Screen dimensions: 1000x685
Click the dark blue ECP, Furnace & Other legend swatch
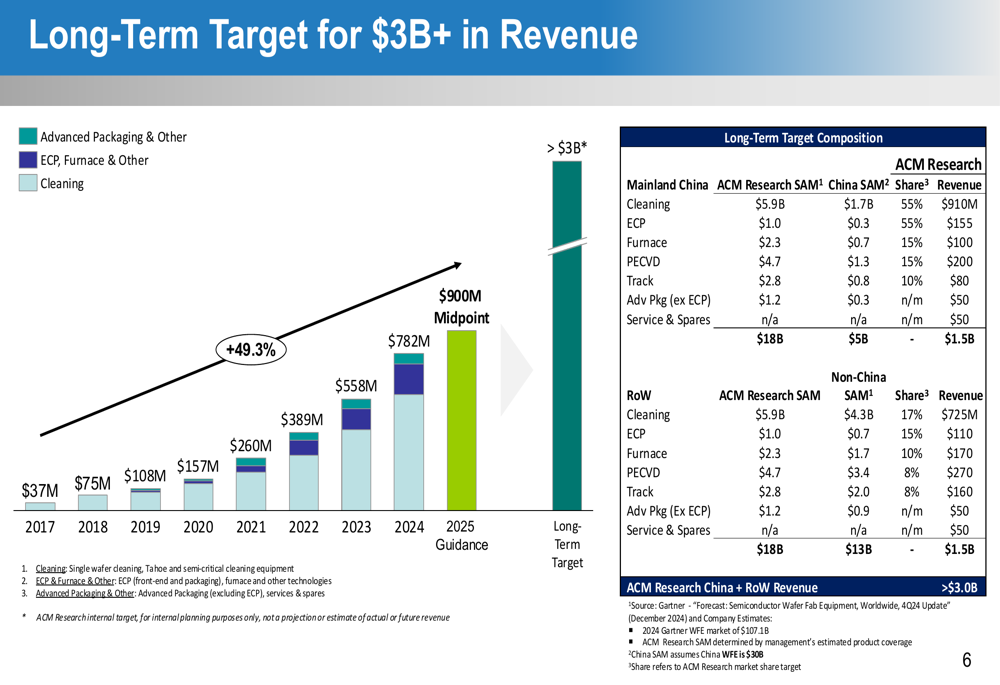point(28,159)
